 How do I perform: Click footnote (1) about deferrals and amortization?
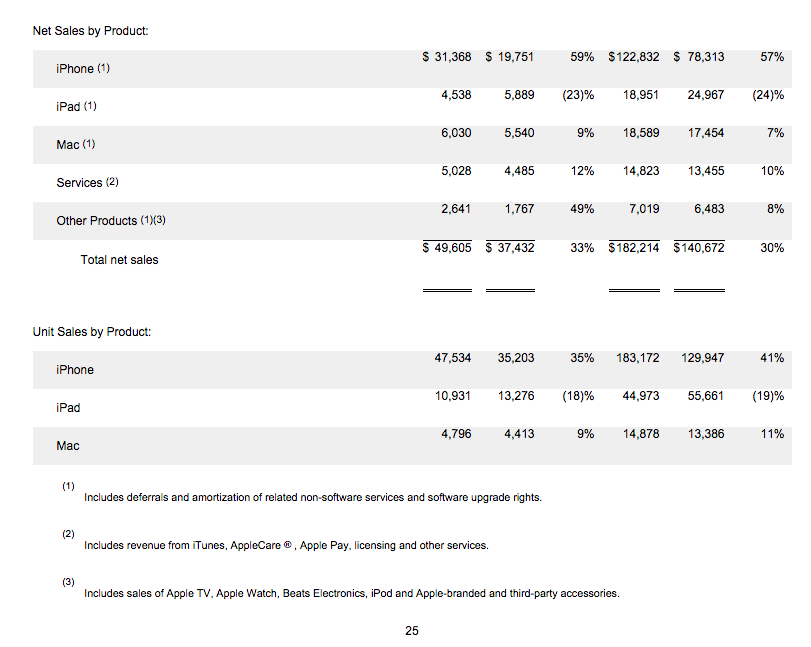click(x=312, y=497)
